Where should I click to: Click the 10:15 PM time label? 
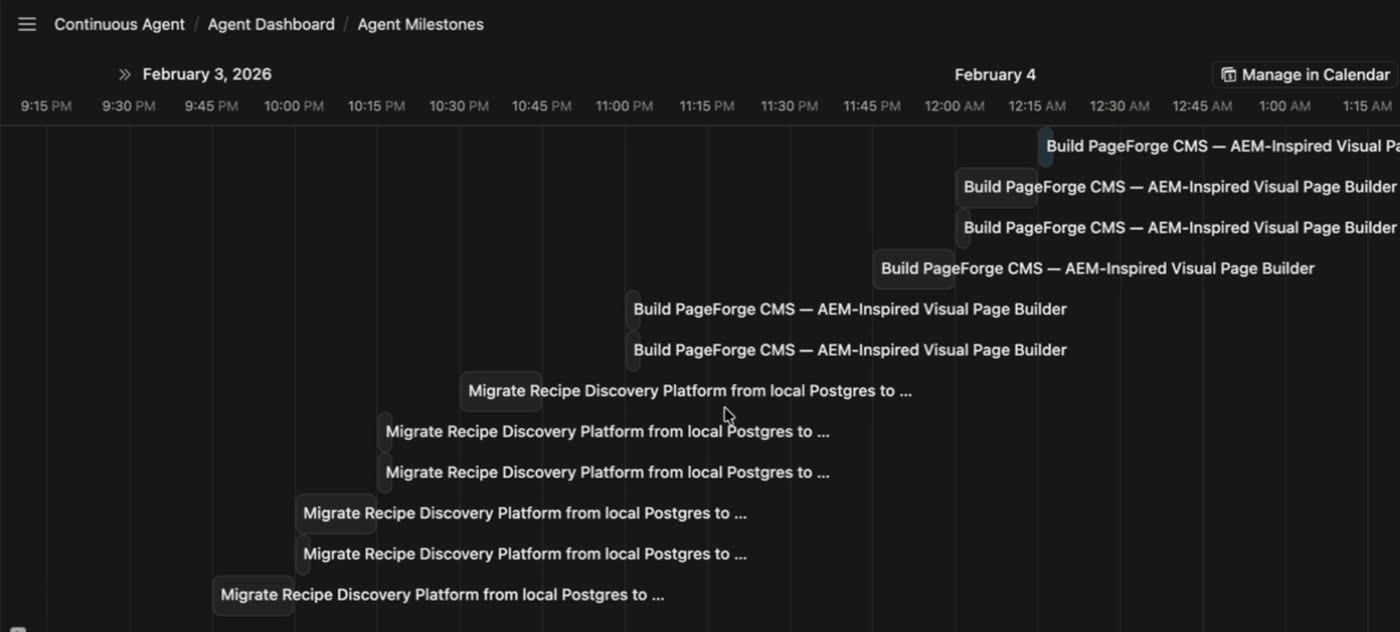pos(377,106)
